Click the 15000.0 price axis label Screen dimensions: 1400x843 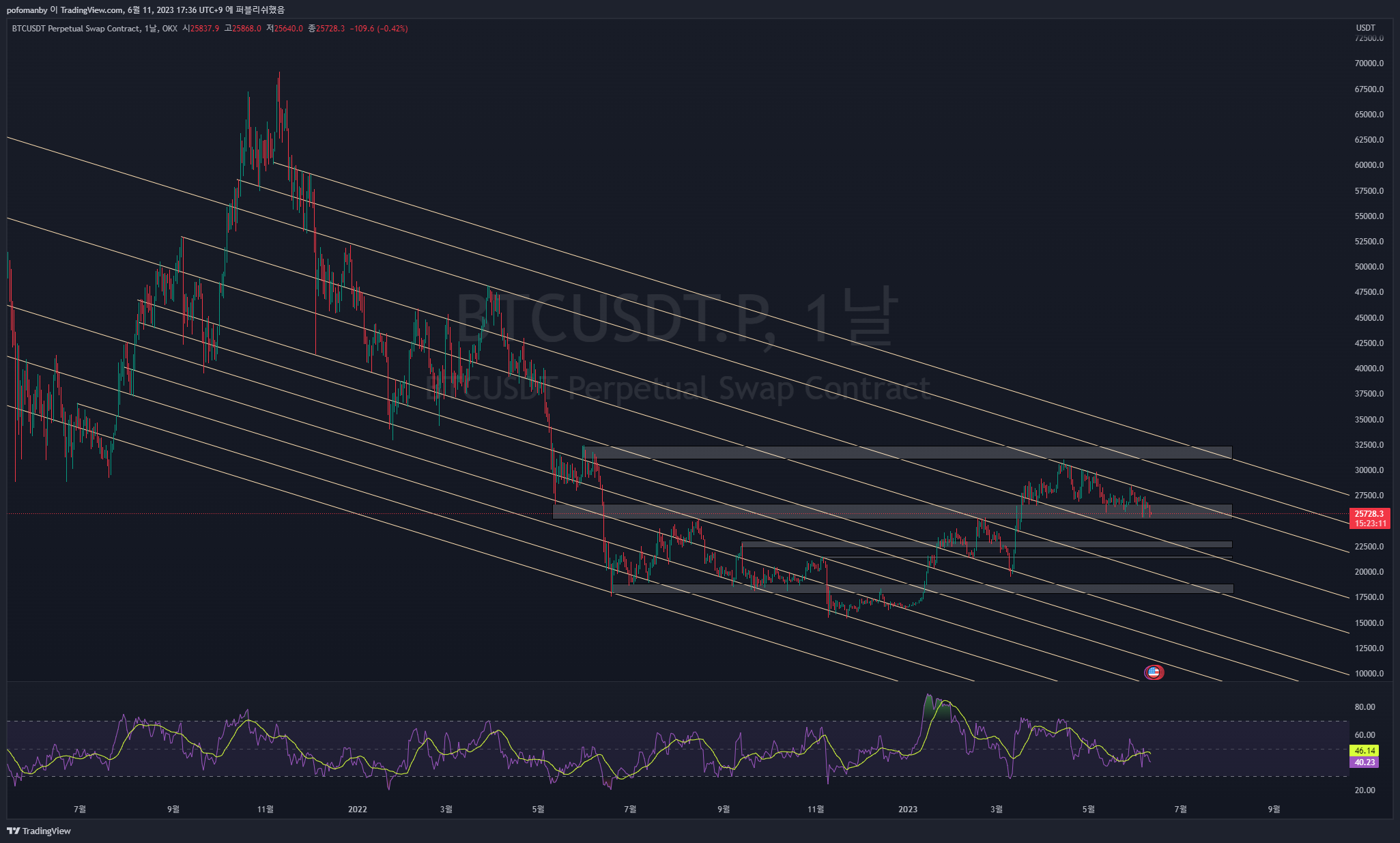click(1369, 623)
